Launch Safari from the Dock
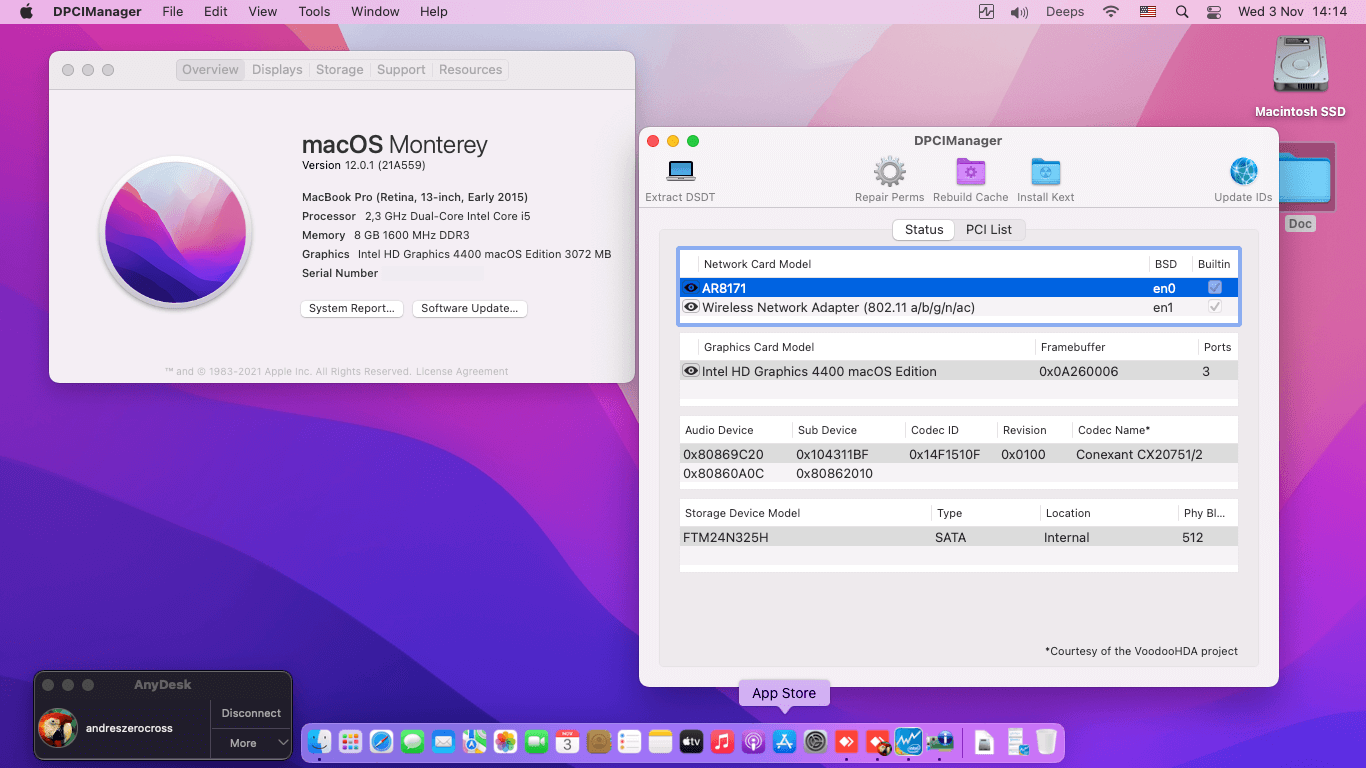 (382, 741)
